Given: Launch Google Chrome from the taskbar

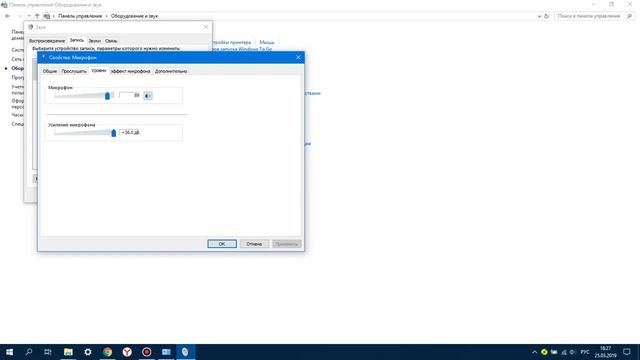Looking at the screenshot, I should pyautogui.click(x=107, y=352).
